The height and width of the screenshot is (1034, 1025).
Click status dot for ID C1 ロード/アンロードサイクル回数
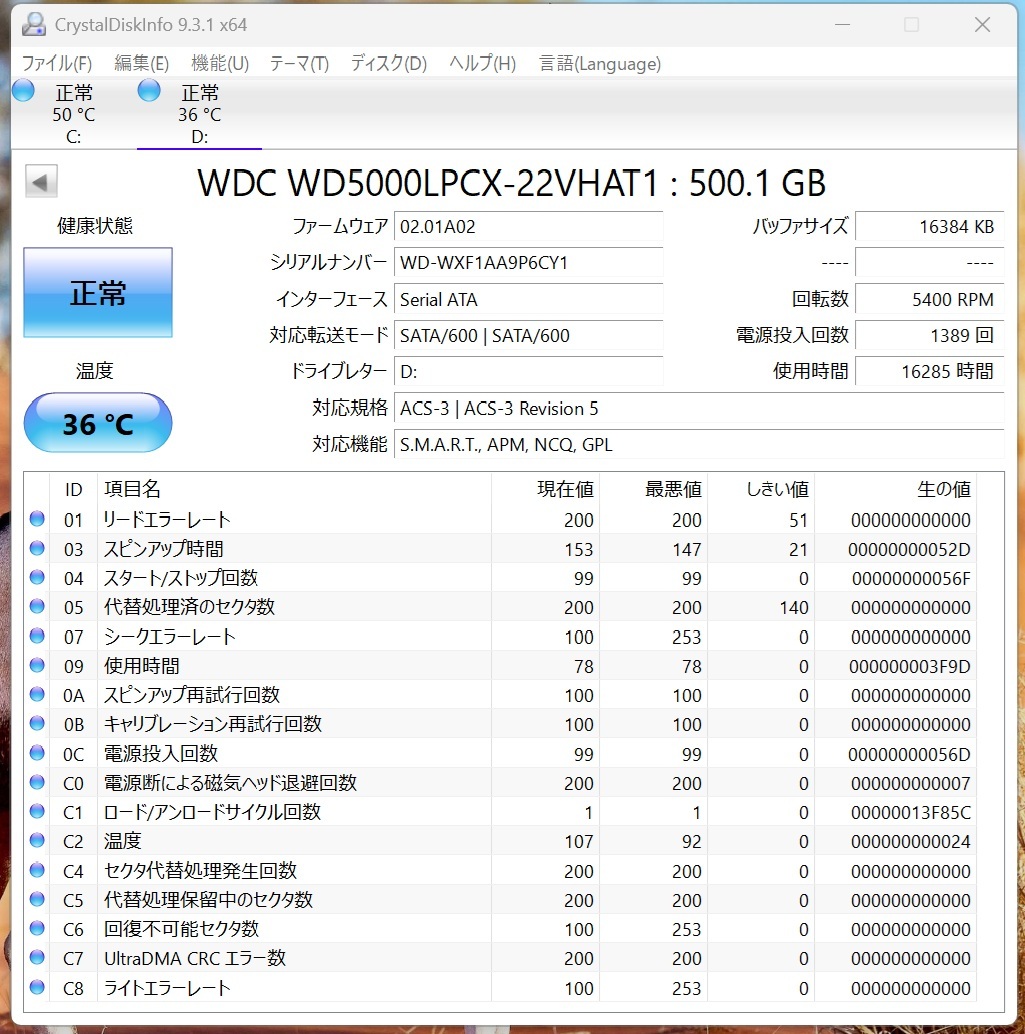(x=37, y=811)
